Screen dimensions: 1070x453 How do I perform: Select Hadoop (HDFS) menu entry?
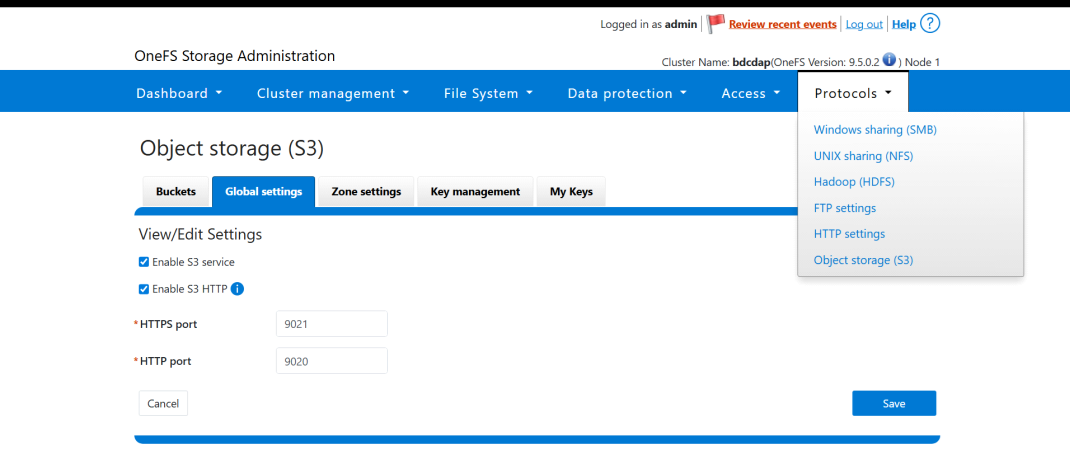click(854, 182)
